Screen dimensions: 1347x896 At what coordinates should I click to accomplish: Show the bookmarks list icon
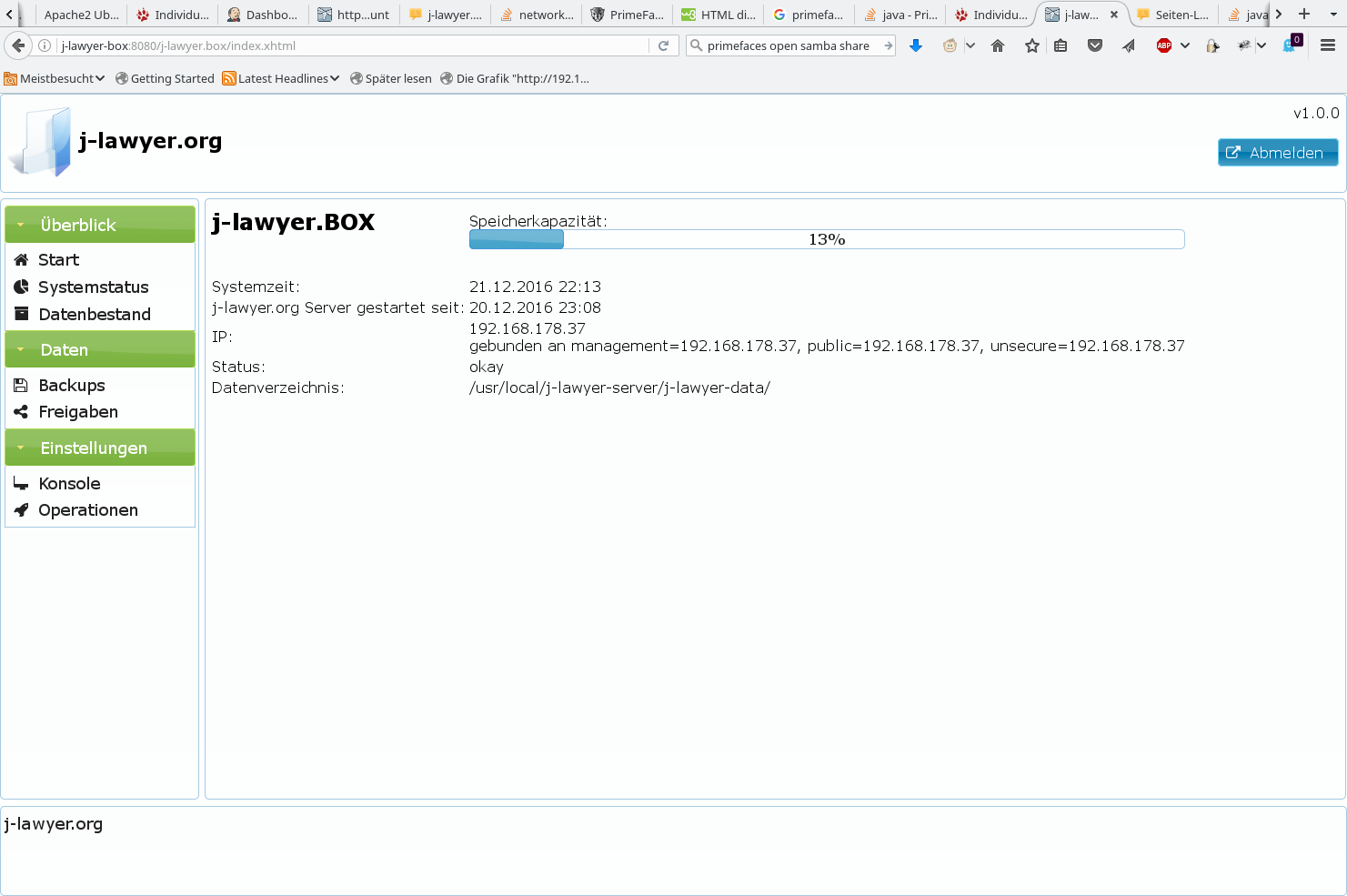1061,45
